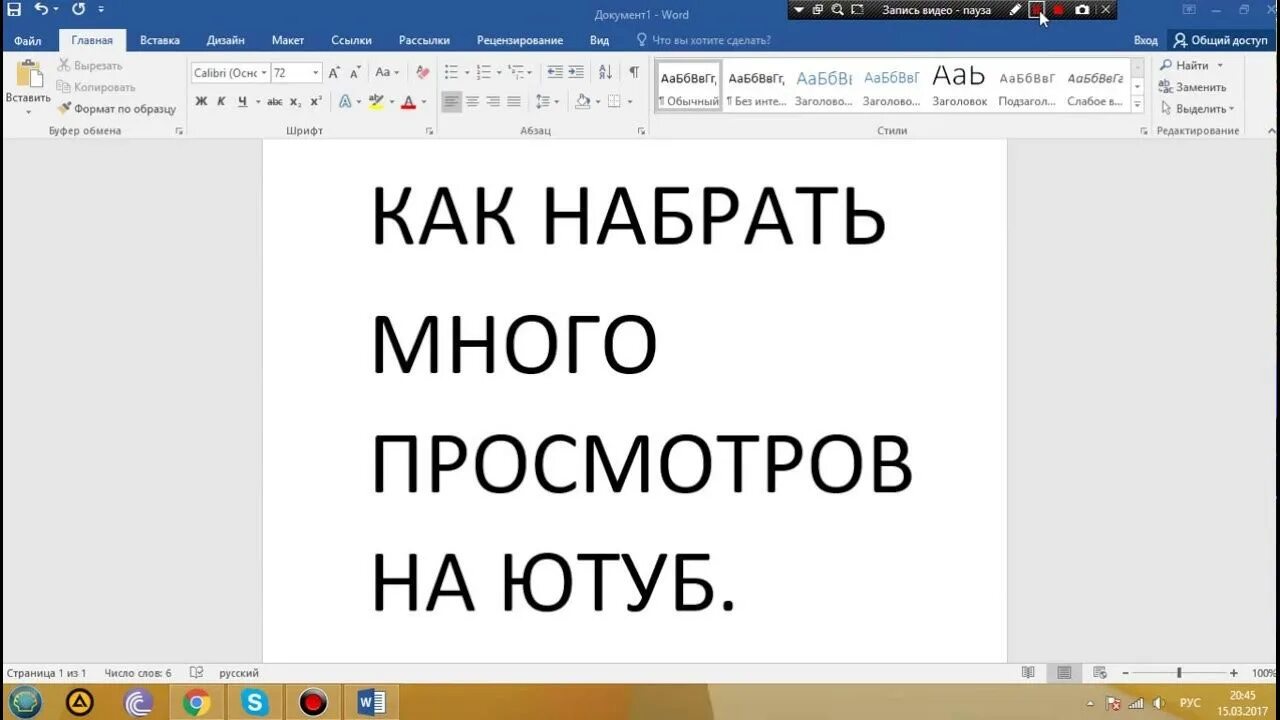Click the camera snapshot icon in recorder bar
This screenshot has height=720, width=1280.
1082,10
